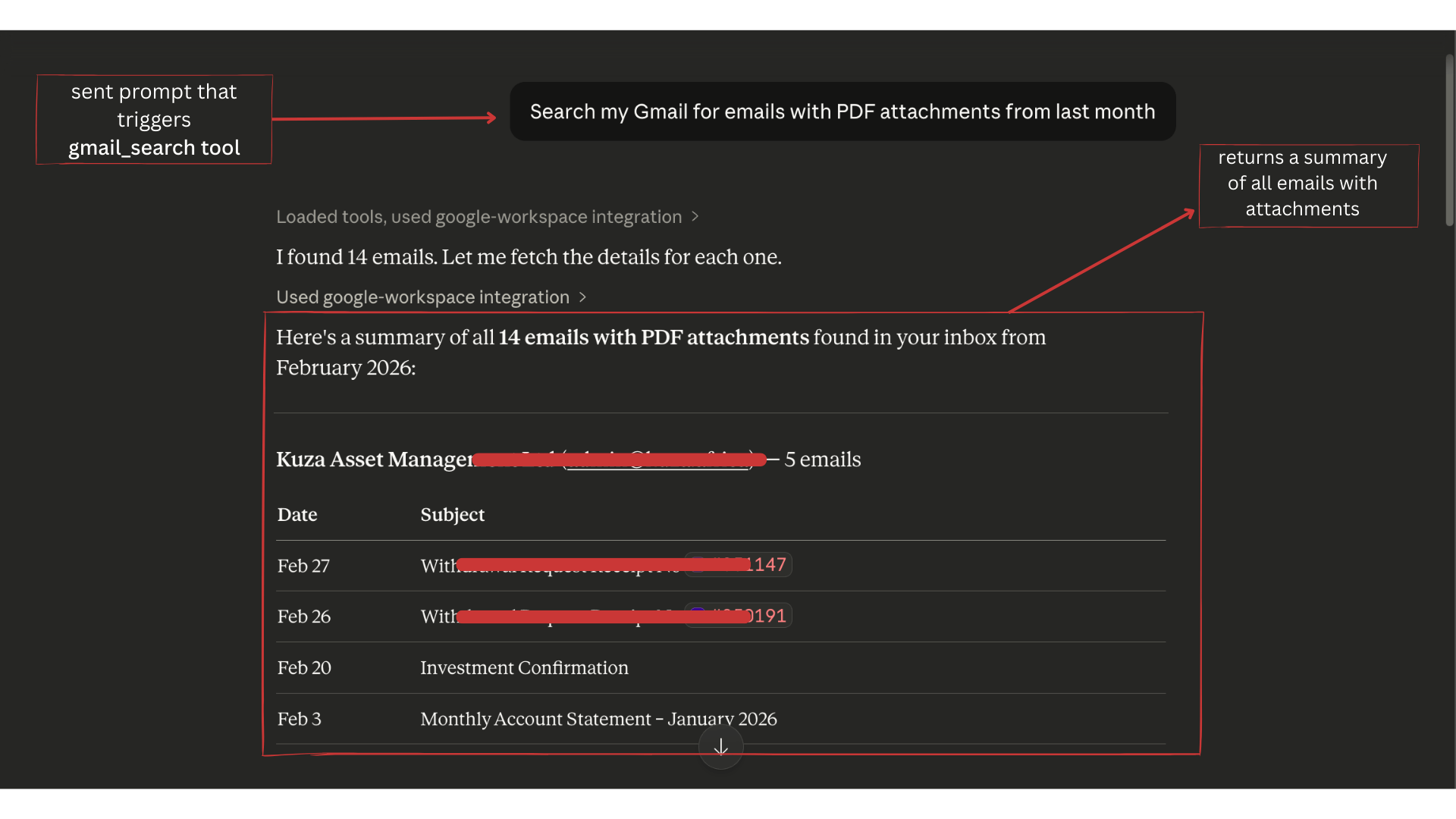Click the Date column header
This screenshot has width=1456, height=819.
click(x=297, y=515)
